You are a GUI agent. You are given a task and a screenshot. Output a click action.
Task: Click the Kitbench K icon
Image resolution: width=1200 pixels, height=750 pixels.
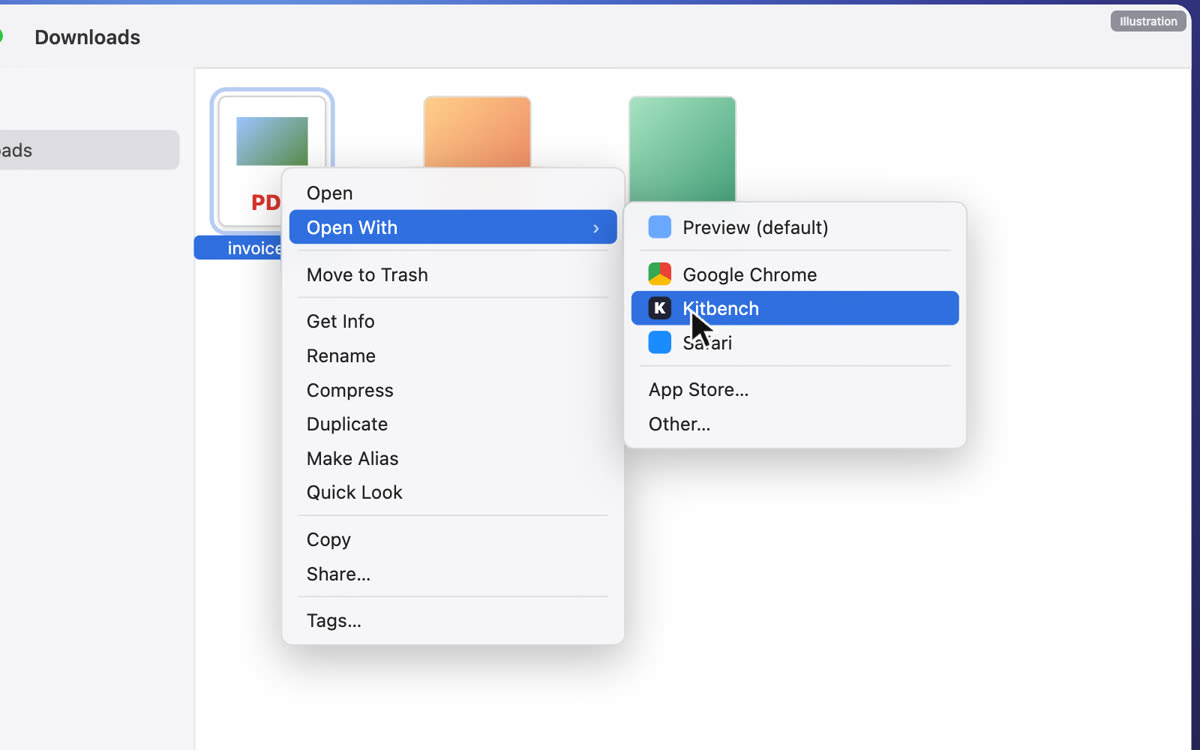(x=660, y=308)
